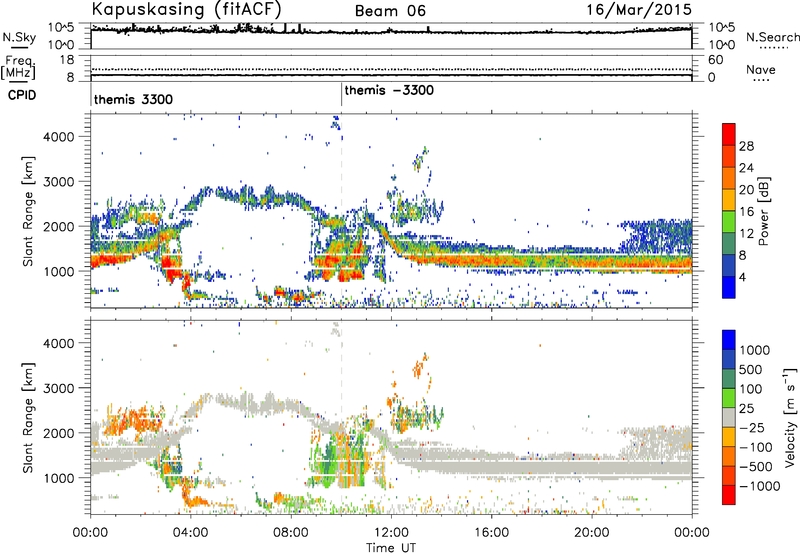This screenshot has height=554, width=800.
Task: Pick the bright blue bottom segment of Power bar
Action: [x=729, y=287]
